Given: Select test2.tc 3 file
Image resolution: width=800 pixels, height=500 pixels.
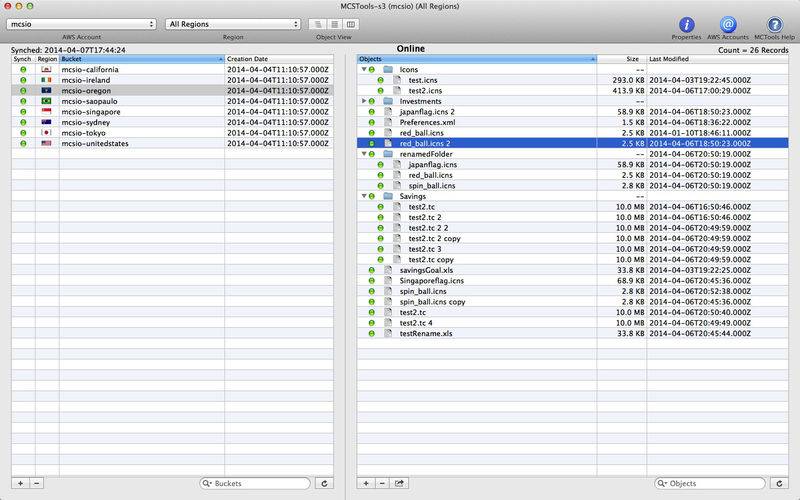Looking at the screenshot, I should point(572,249).
